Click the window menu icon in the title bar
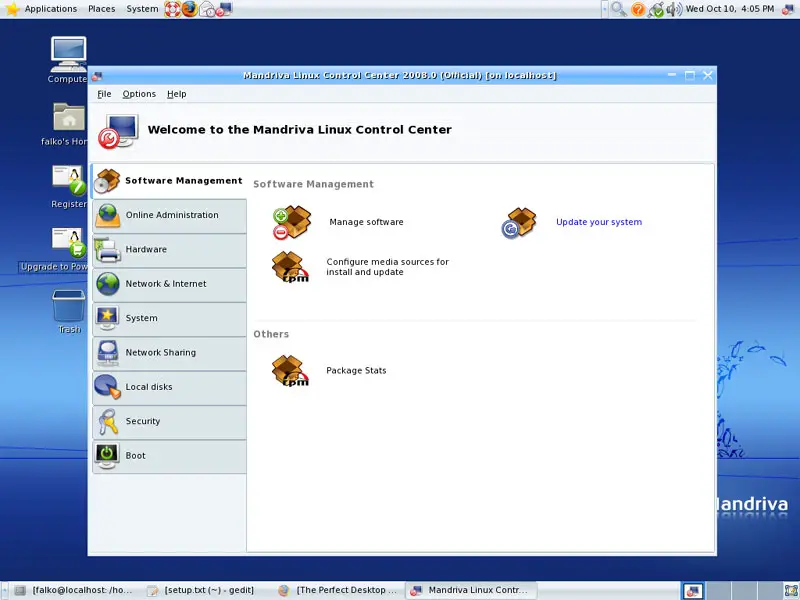This screenshot has height=600, width=800. tap(97, 76)
